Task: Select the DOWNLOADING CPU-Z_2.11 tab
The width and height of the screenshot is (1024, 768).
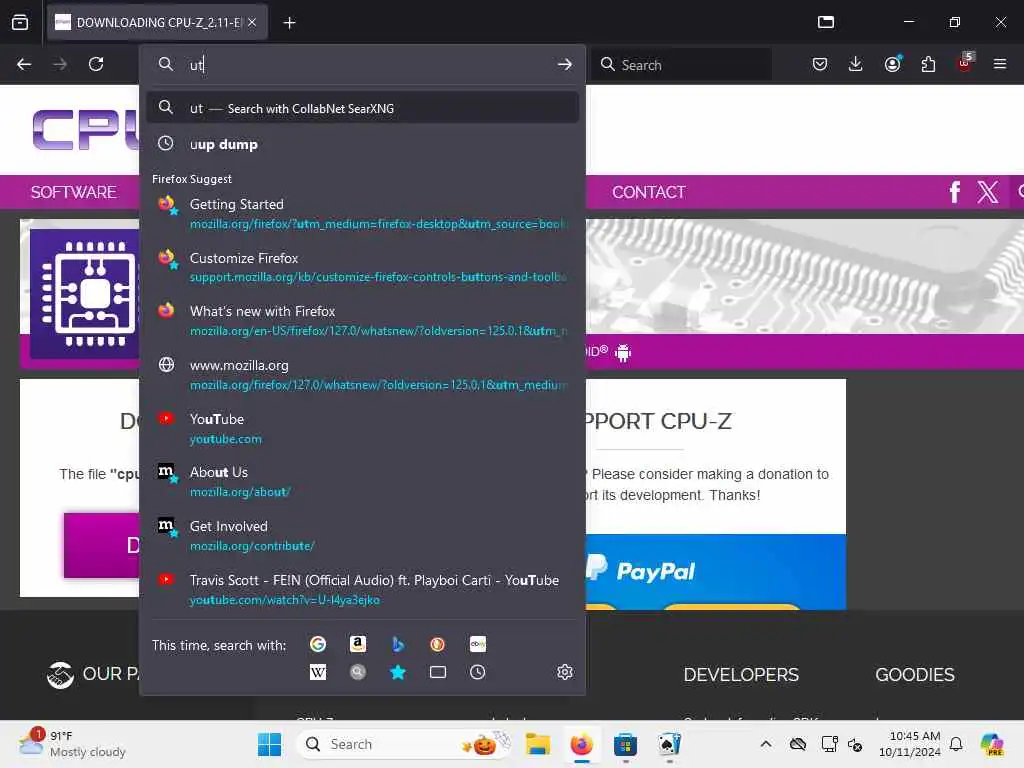Action: pyautogui.click(x=157, y=22)
